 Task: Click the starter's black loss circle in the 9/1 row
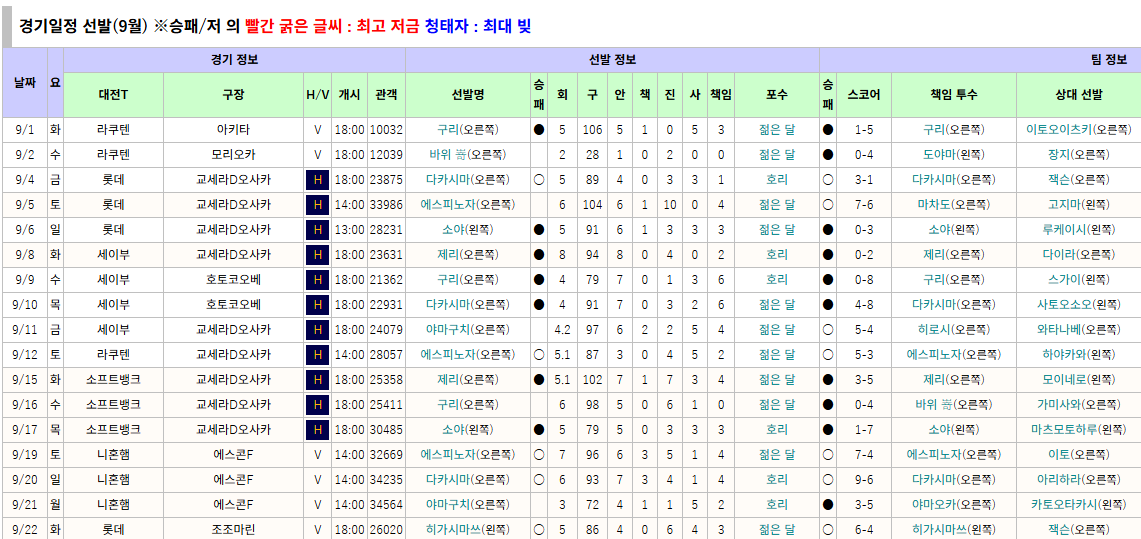coord(538,130)
